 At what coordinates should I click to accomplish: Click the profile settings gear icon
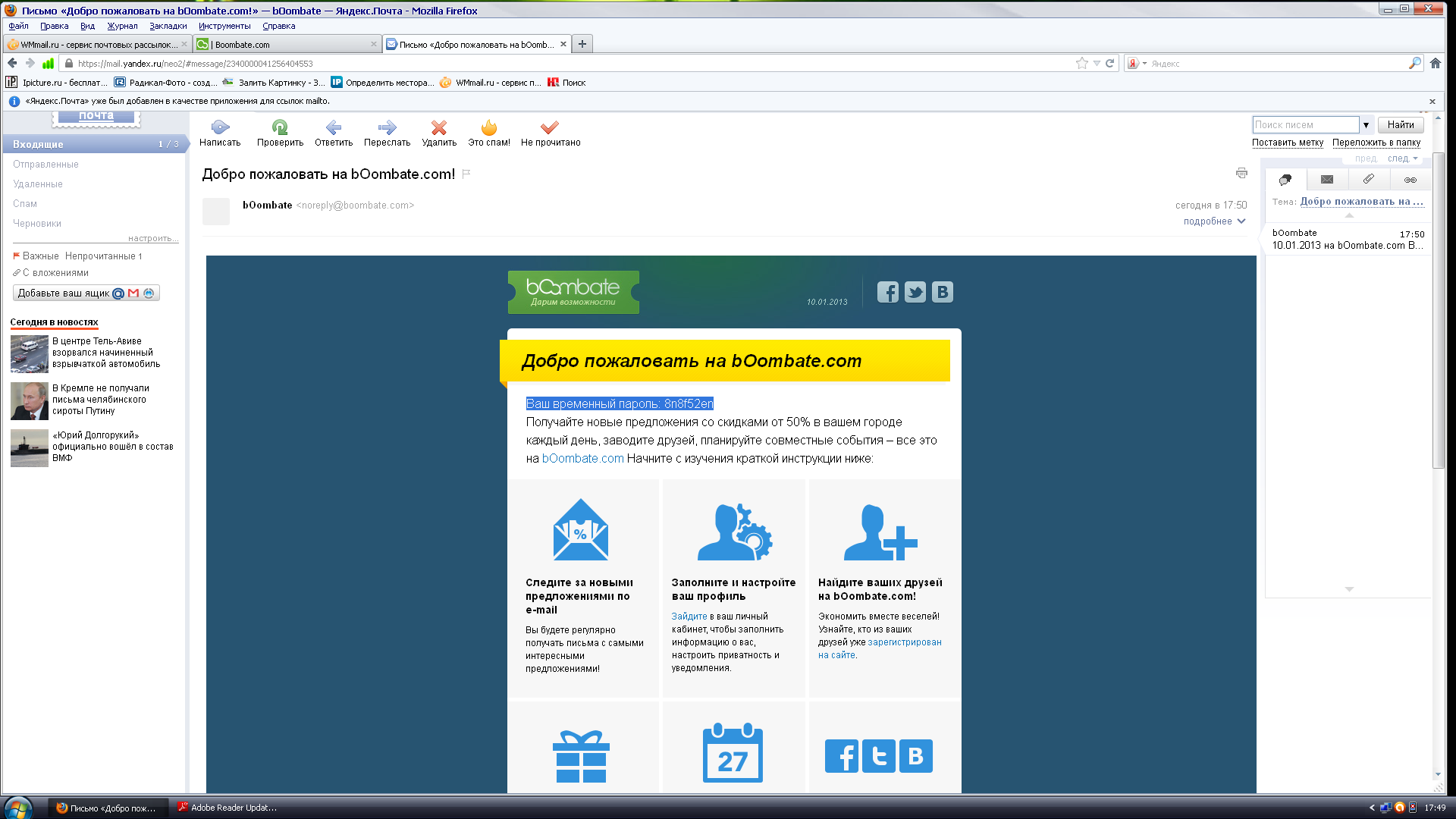pyautogui.click(x=735, y=532)
